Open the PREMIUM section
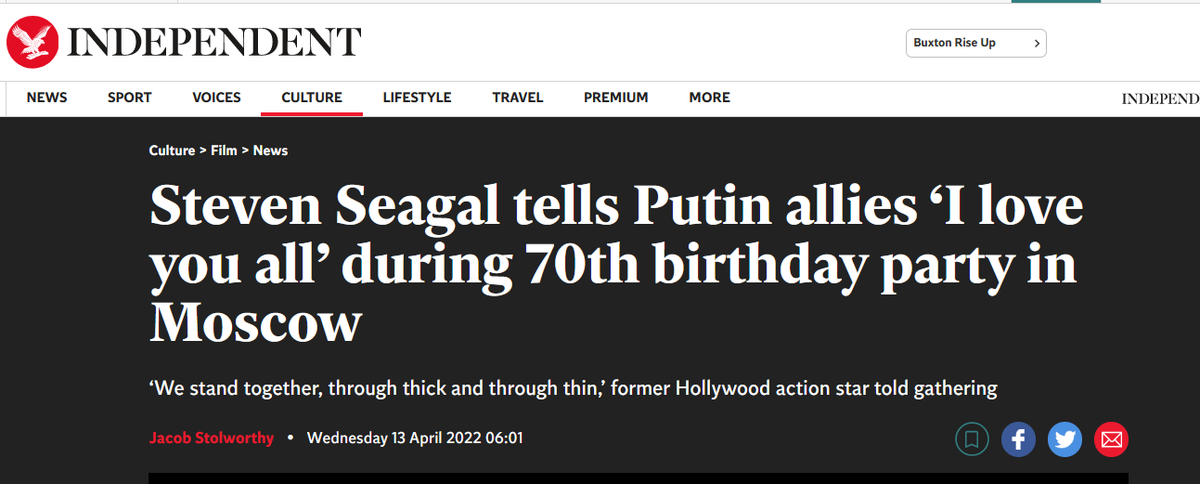Screen dimensions: 1200x484 pyautogui.click(x=616, y=97)
